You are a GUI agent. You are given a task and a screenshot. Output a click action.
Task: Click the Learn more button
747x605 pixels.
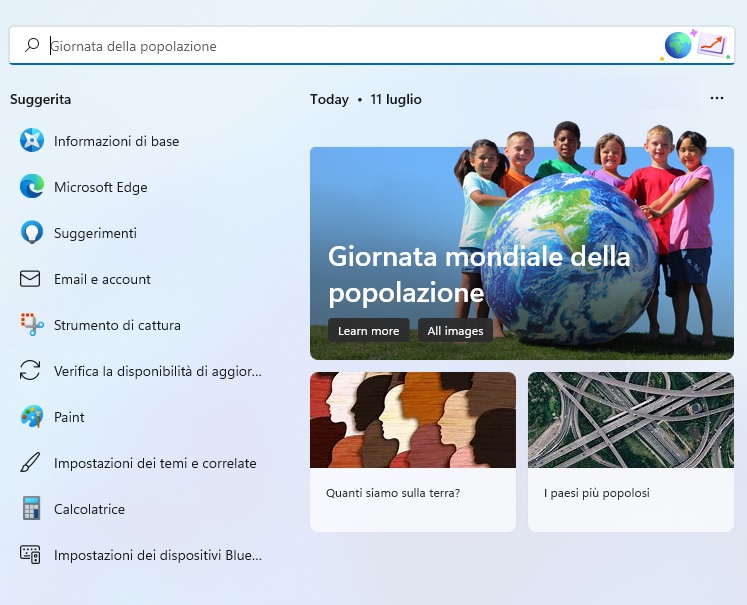[x=368, y=331]
